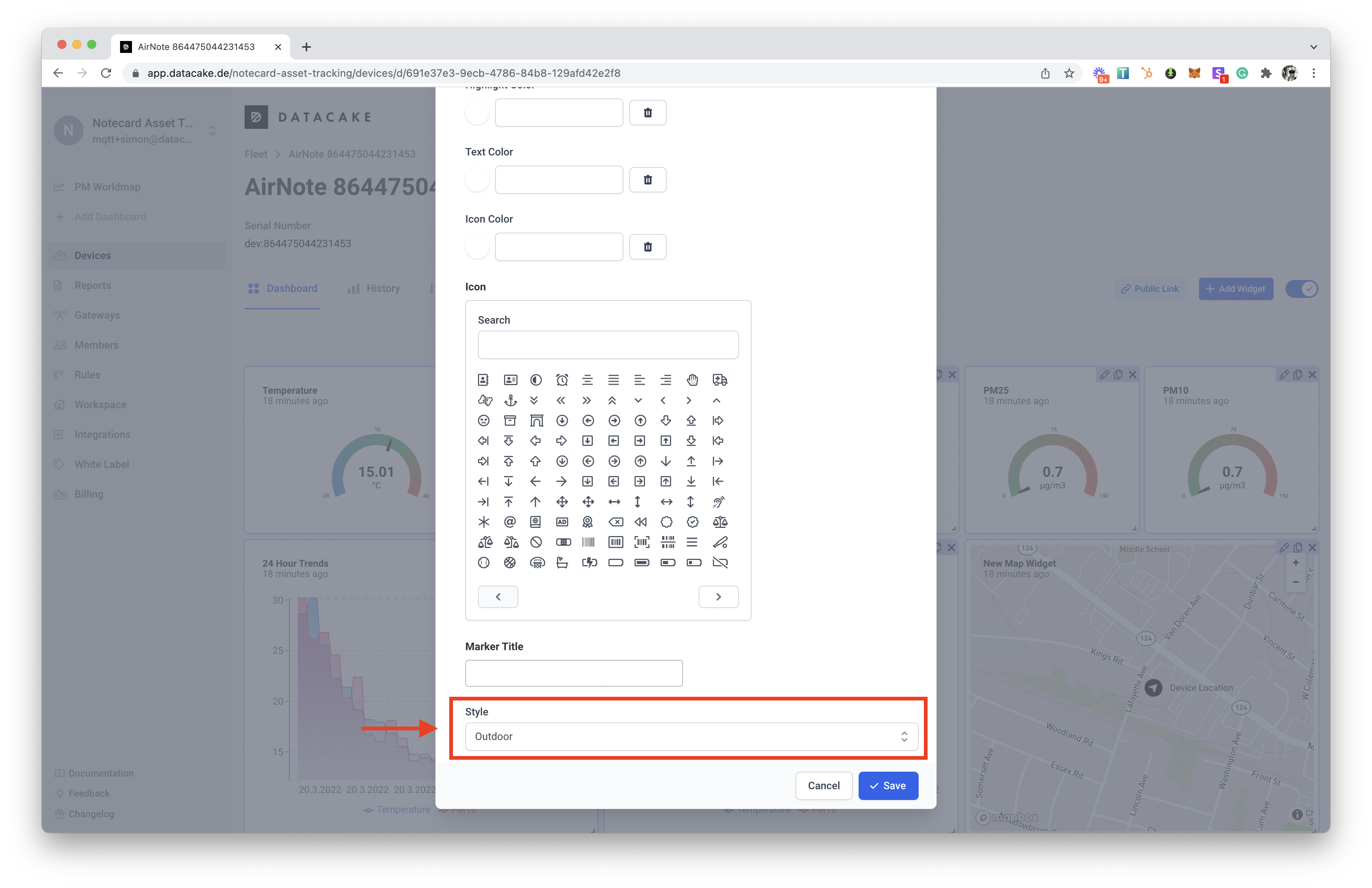Open Integrations in the sidebar

coord(137,434)
